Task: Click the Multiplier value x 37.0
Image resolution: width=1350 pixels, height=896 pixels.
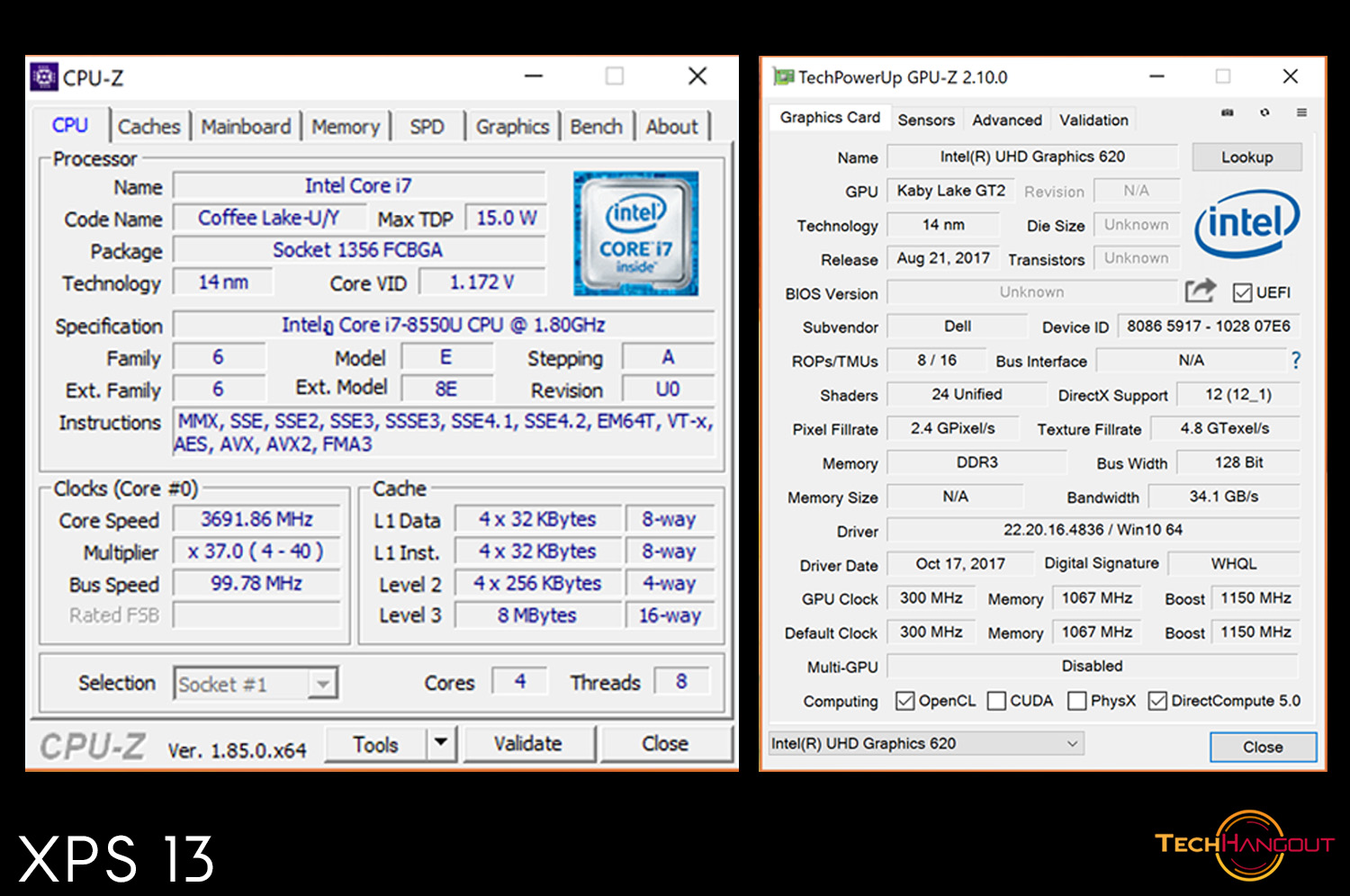Action: click(256, 551)
